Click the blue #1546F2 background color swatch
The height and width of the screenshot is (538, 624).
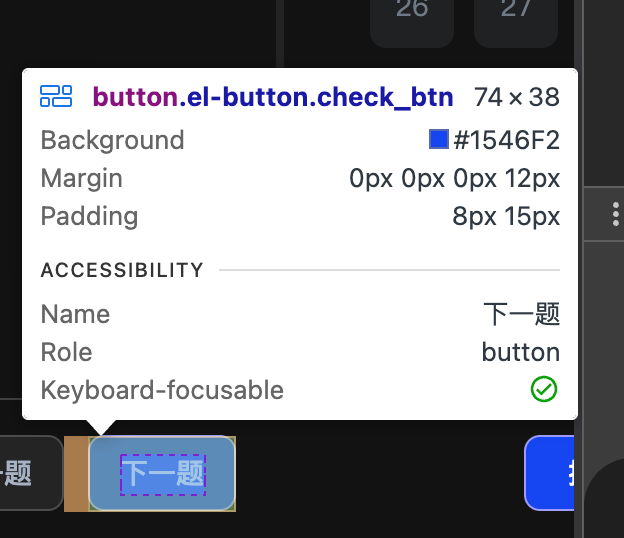tap(438, 140)
